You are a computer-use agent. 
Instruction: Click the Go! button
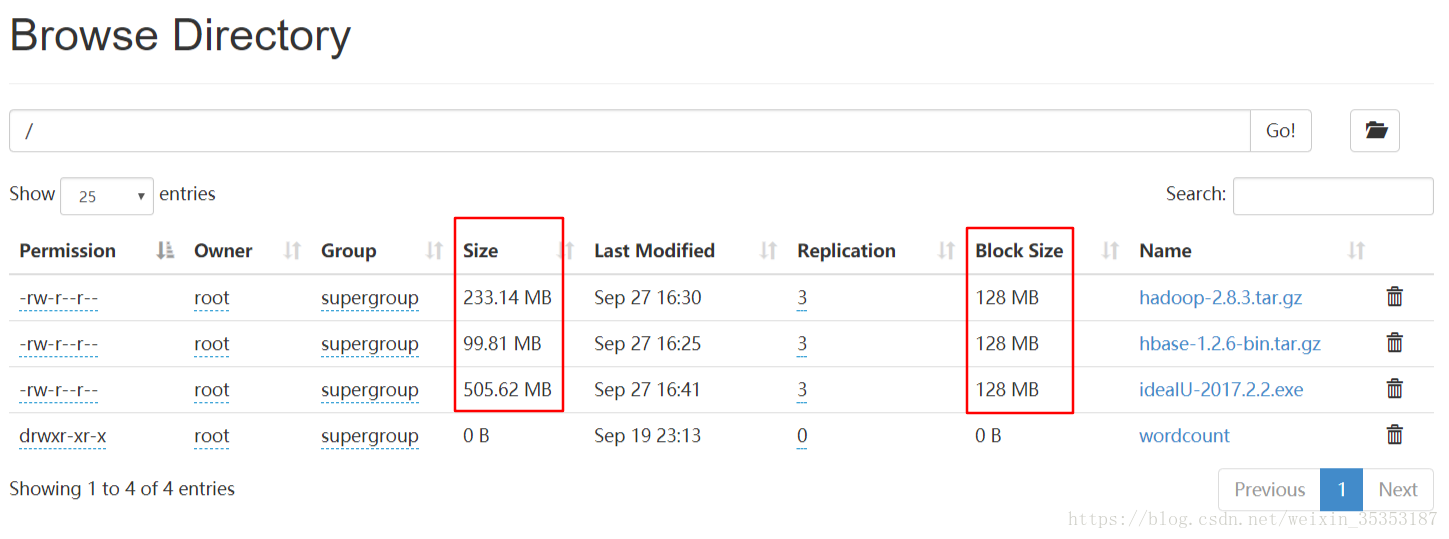(1281, 131)
